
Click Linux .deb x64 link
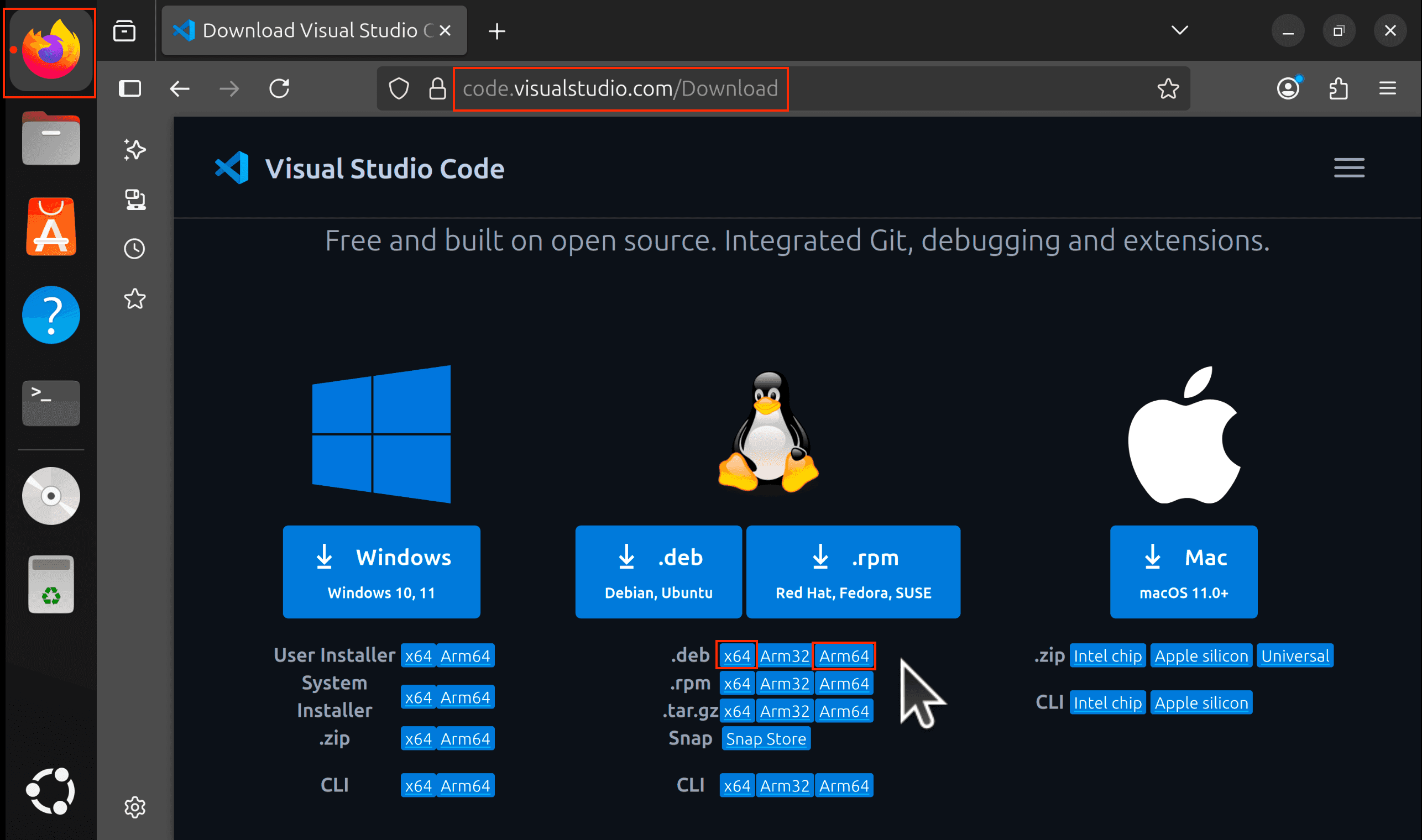click(737, 655)
